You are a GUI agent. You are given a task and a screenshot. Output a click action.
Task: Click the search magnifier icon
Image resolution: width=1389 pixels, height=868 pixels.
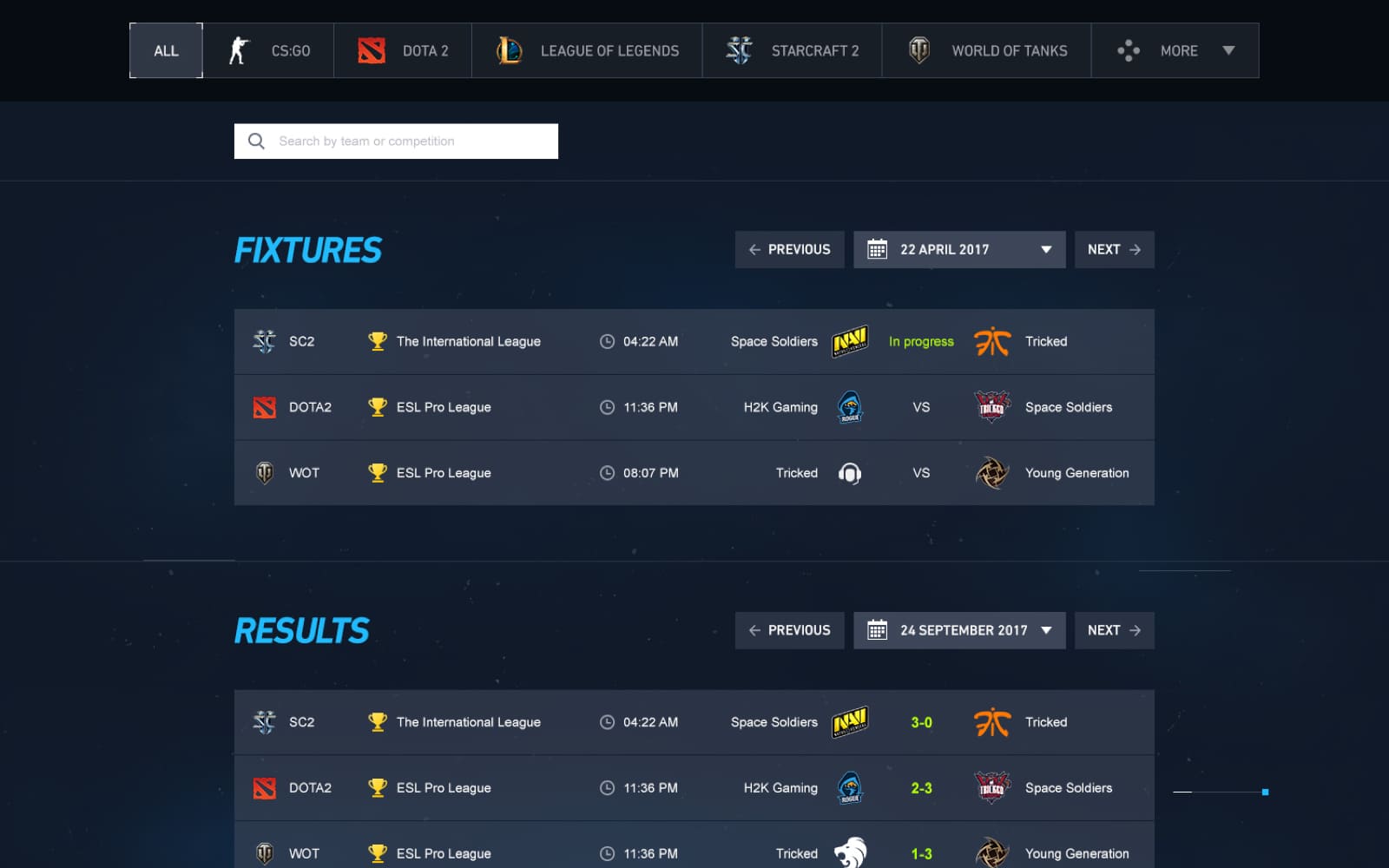(256, 141)
